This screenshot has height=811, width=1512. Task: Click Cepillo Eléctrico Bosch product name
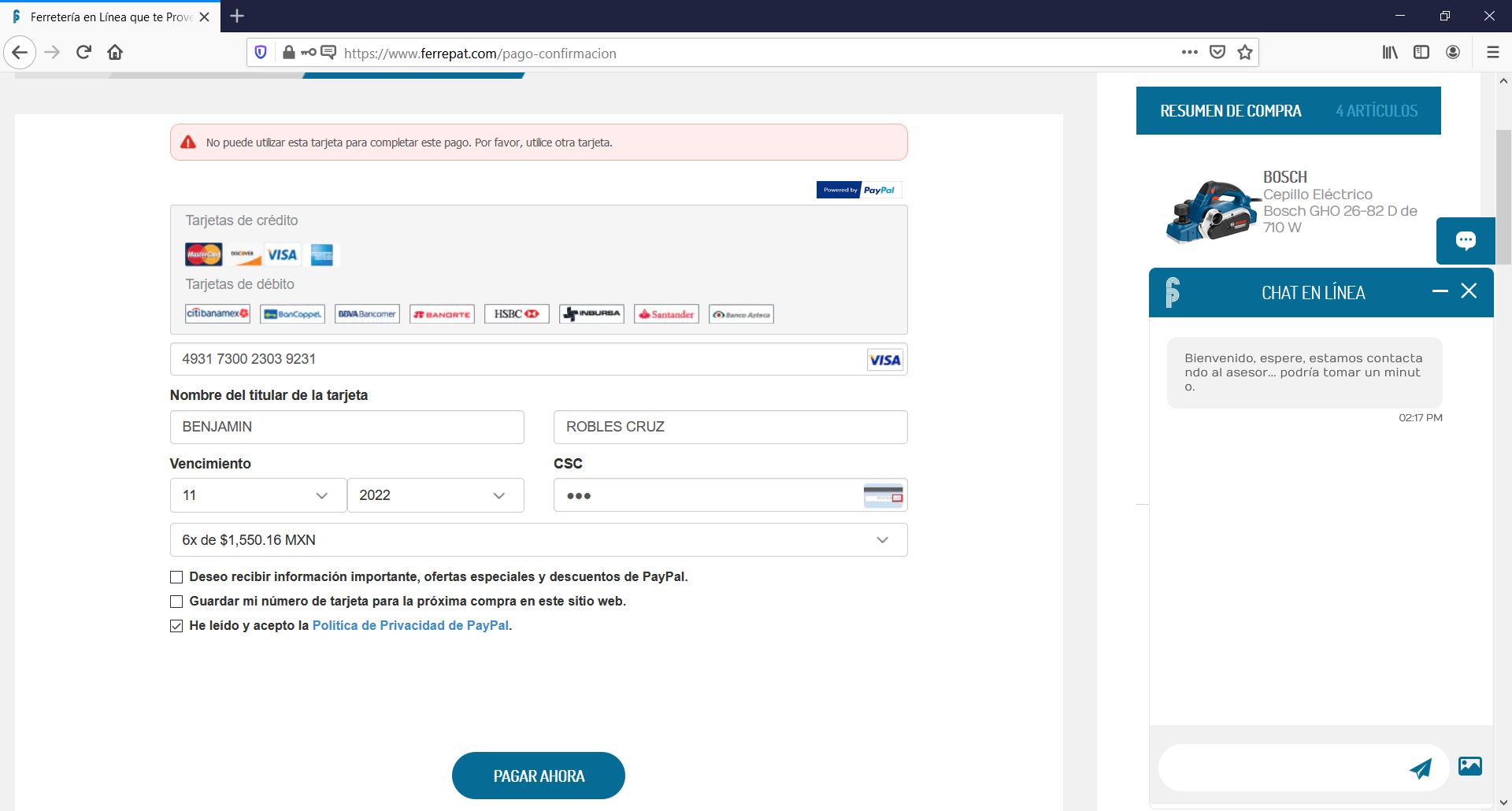pos(1340,211)
